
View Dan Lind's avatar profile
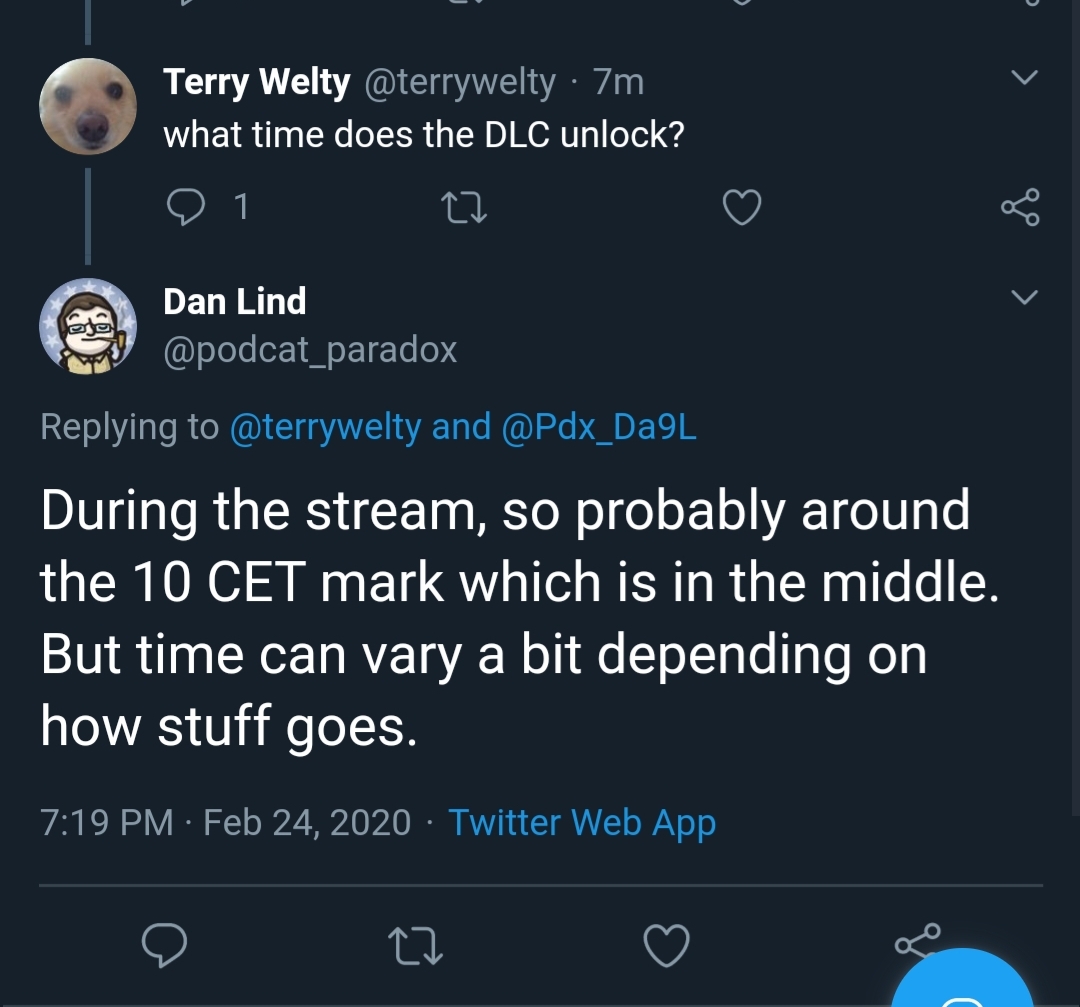point(87,326)
